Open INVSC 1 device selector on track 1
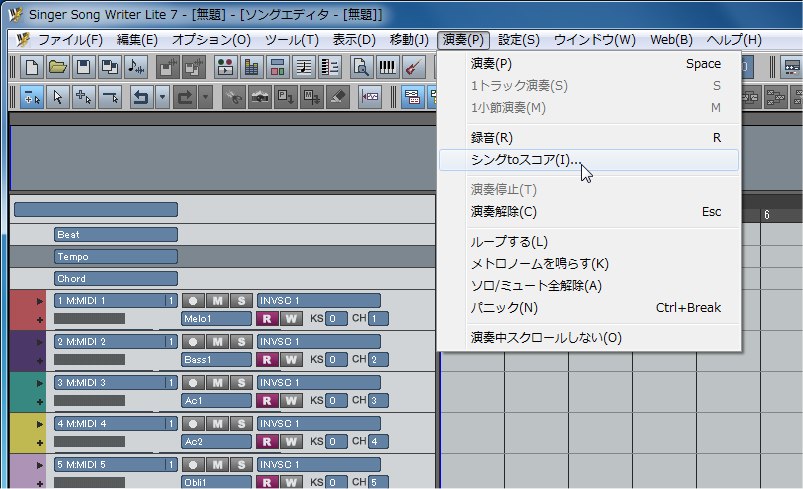The height and width of the screenshot is (489, 803). point(319,301)
